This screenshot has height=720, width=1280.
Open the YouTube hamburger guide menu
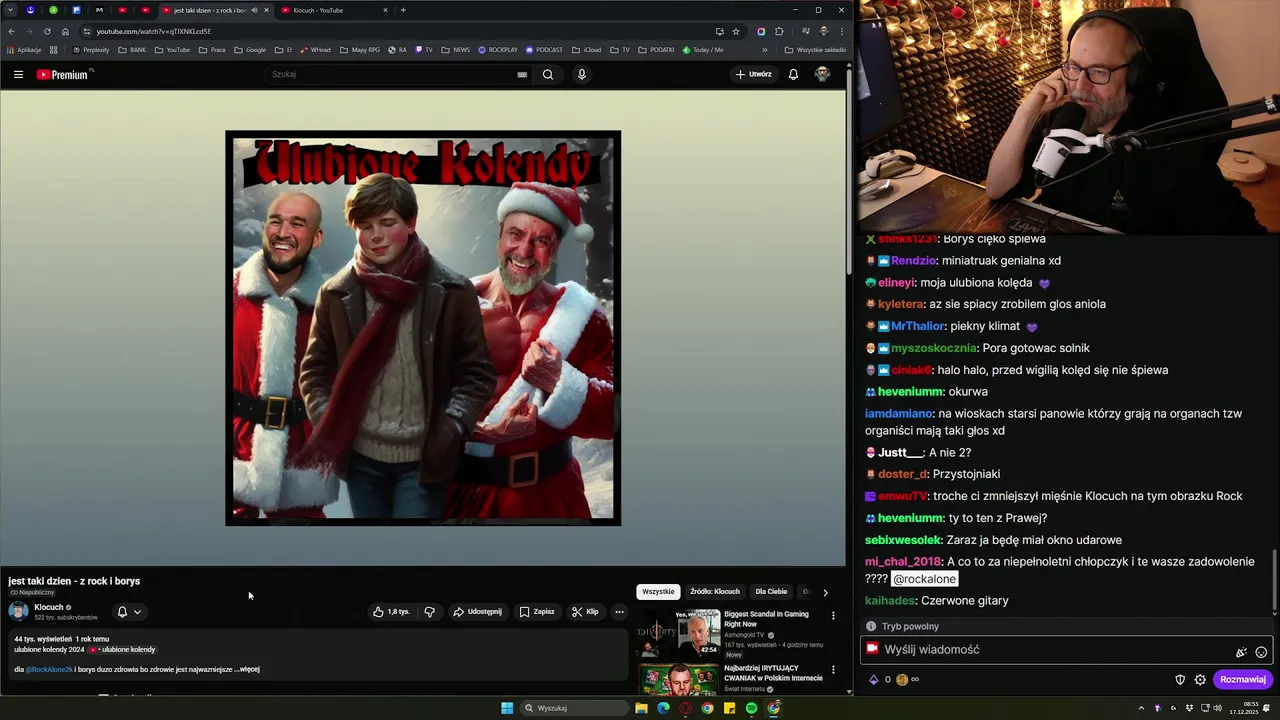pos(18,74)
